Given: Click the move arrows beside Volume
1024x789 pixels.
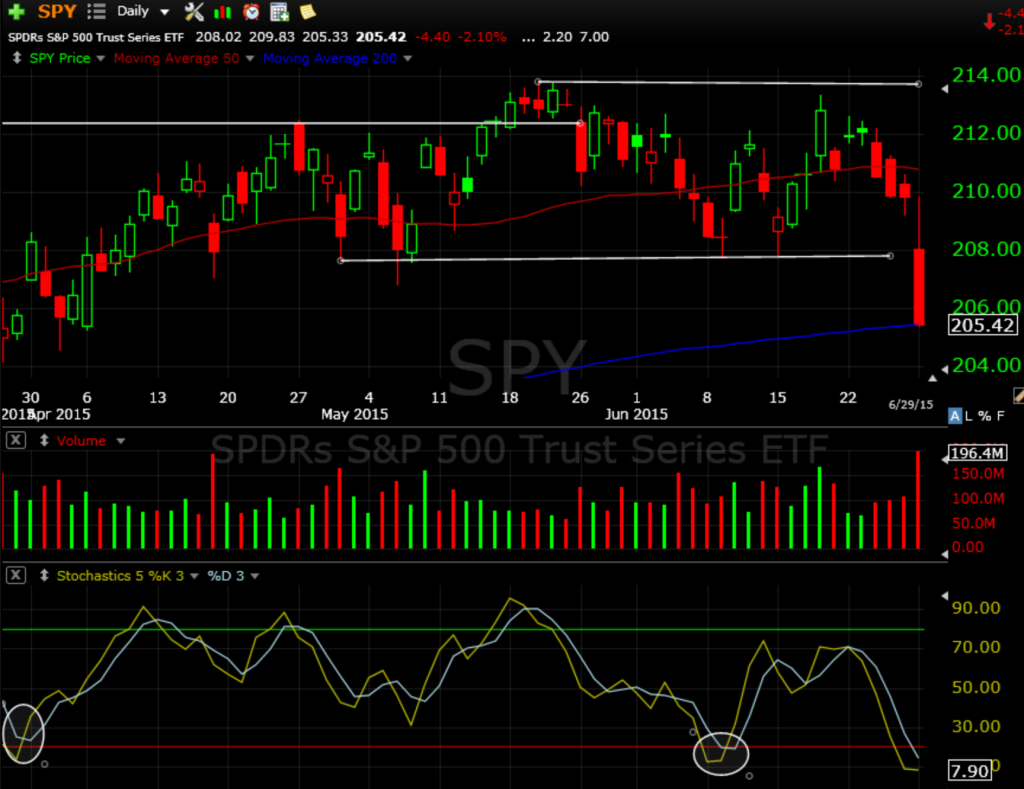Looking at the screenshot, I should pos(44,440).
